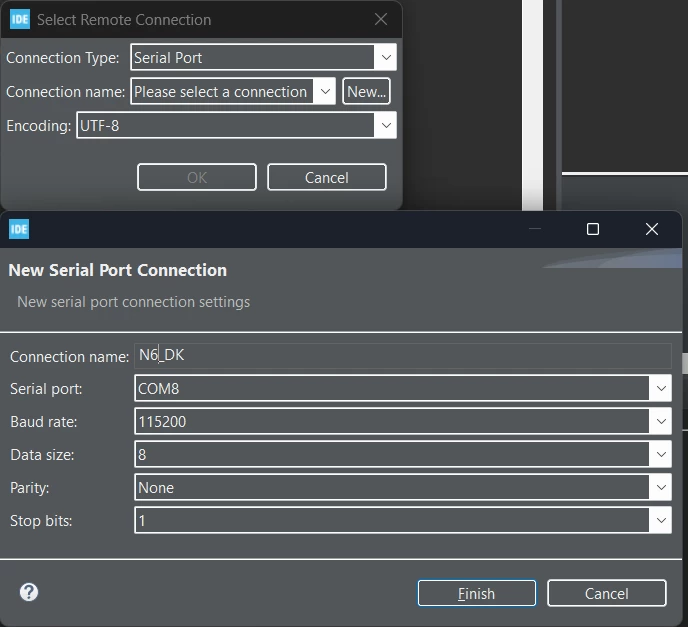
Task: Cancel the New Serial Port Connection dialog
Action: [x=606, y=593]
